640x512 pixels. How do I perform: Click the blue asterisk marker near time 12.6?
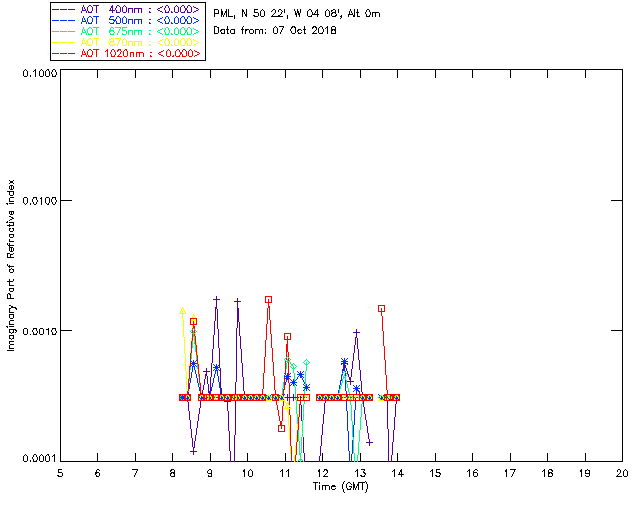(344, 362)
